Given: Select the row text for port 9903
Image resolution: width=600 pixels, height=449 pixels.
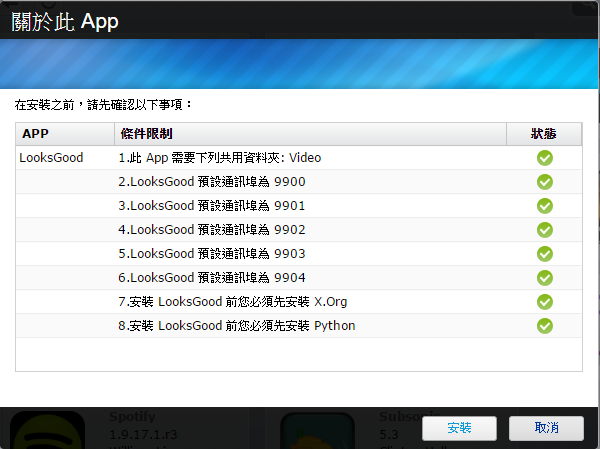Looking at the screenshot, I should 212,254.
